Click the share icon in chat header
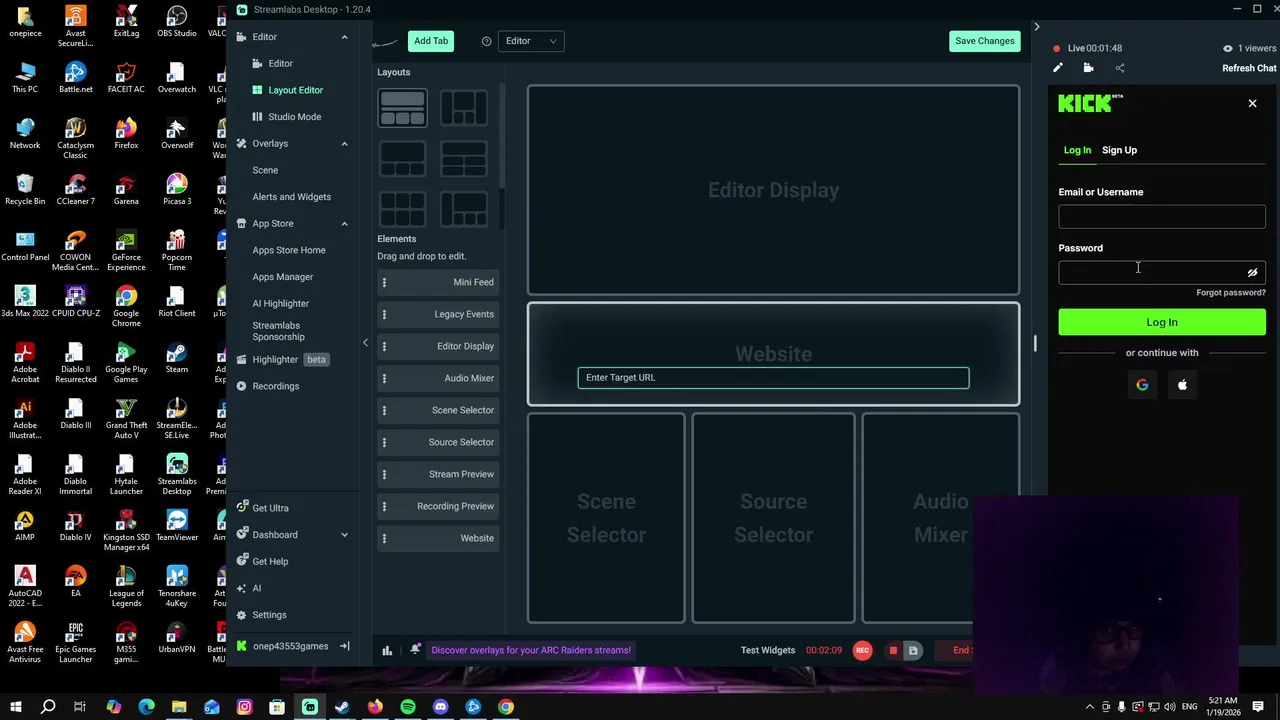Image resolution: width=1280 pixels, height=720 pixels. (1119, 68)
